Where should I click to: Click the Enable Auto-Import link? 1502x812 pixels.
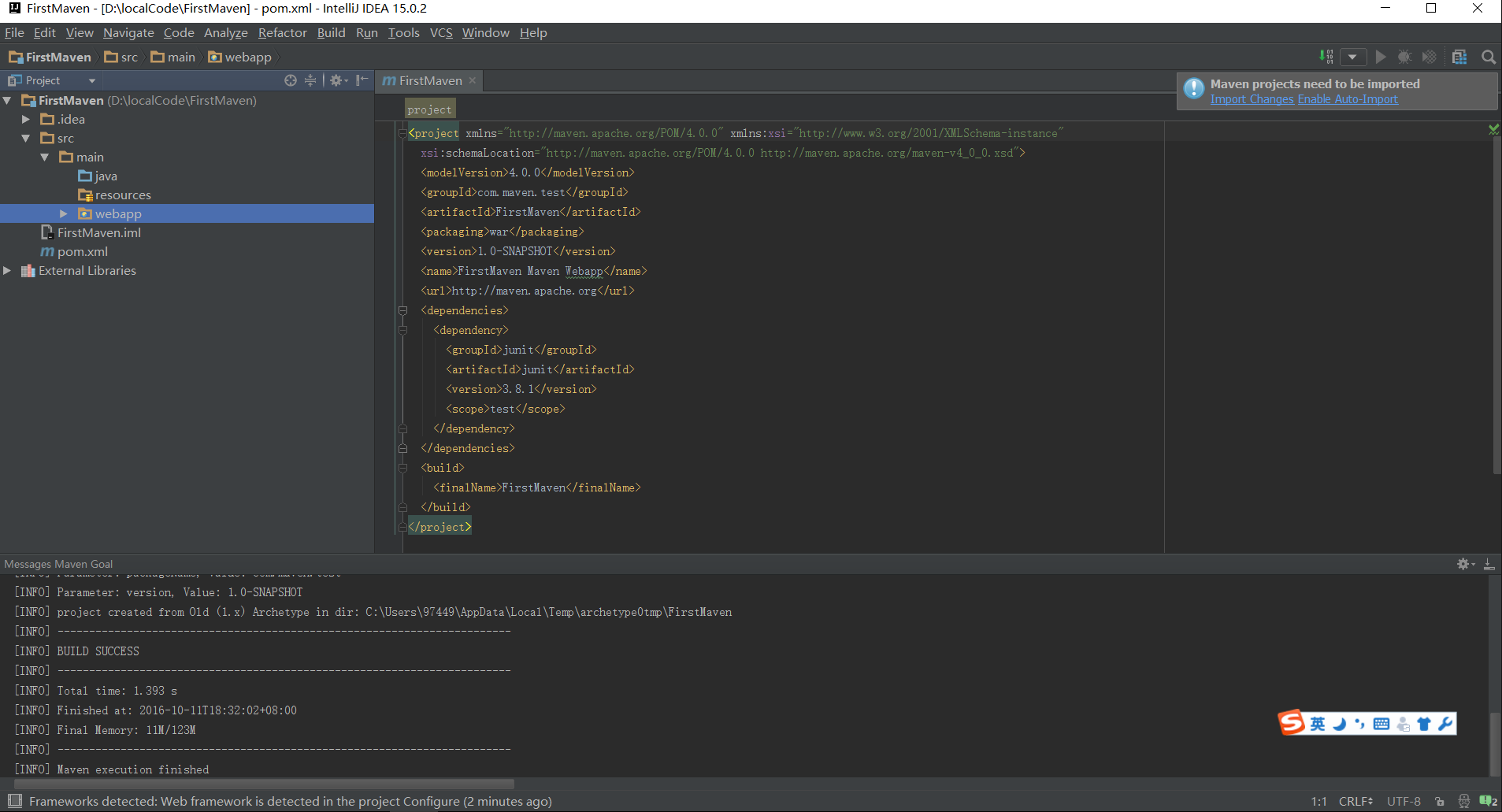coord(1348,99)
